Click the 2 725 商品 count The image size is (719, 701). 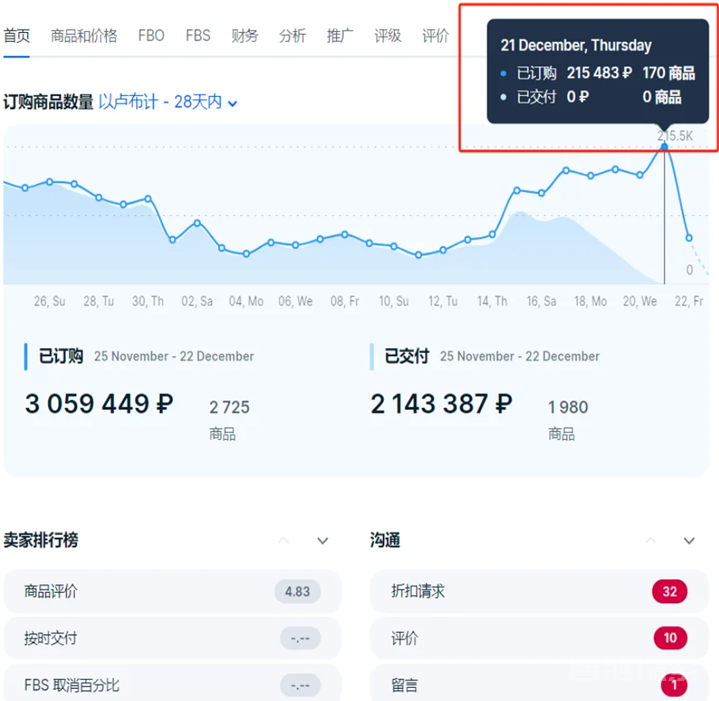click(229, 420)
